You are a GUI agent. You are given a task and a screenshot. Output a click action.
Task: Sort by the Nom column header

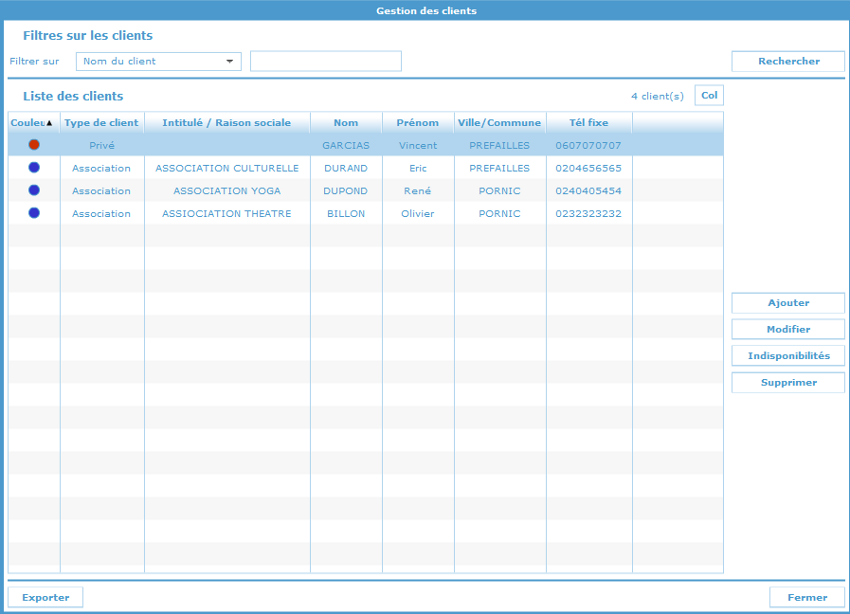click(x=346, y=122)
